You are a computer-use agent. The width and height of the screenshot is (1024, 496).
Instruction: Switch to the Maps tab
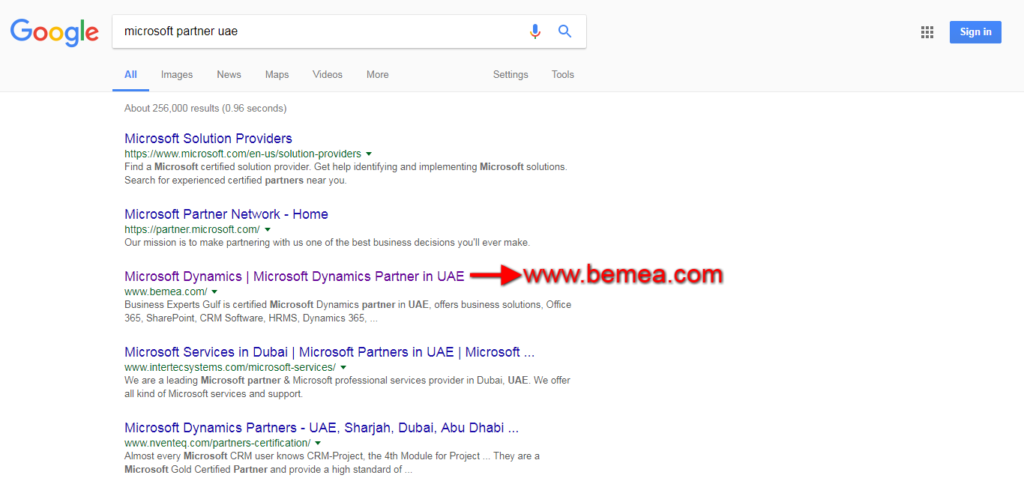pos(277,75)
